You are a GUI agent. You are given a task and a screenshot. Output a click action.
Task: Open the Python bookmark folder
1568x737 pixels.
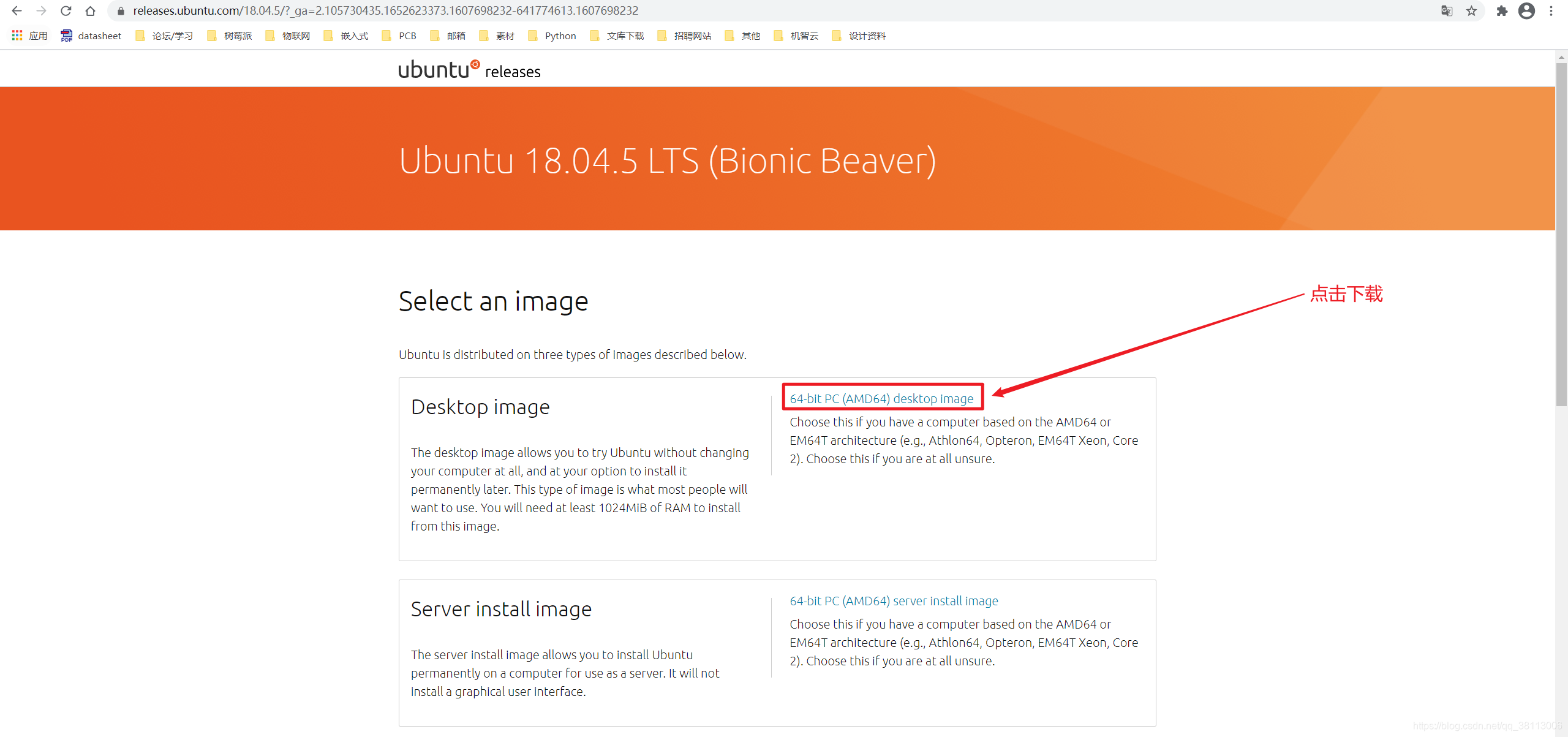552,36
